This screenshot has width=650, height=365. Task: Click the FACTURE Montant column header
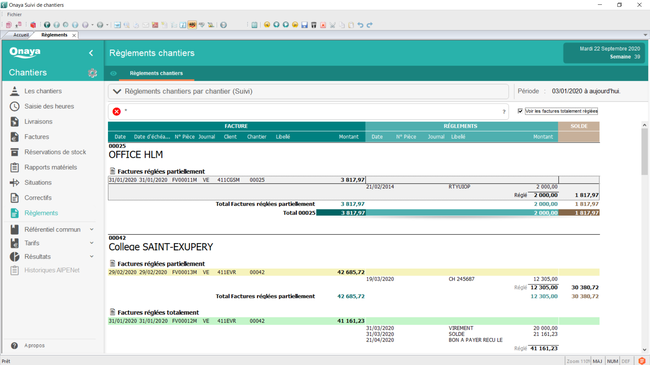(349, 137)
